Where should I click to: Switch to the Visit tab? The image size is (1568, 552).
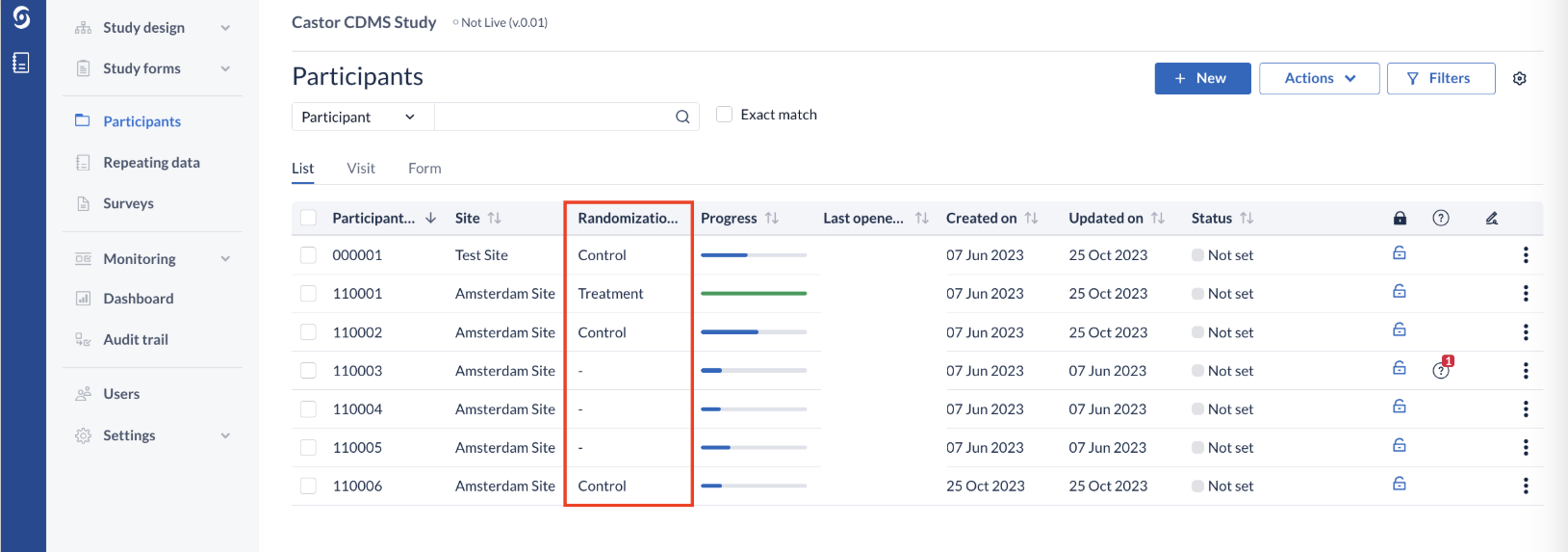[x=361, y=169]
